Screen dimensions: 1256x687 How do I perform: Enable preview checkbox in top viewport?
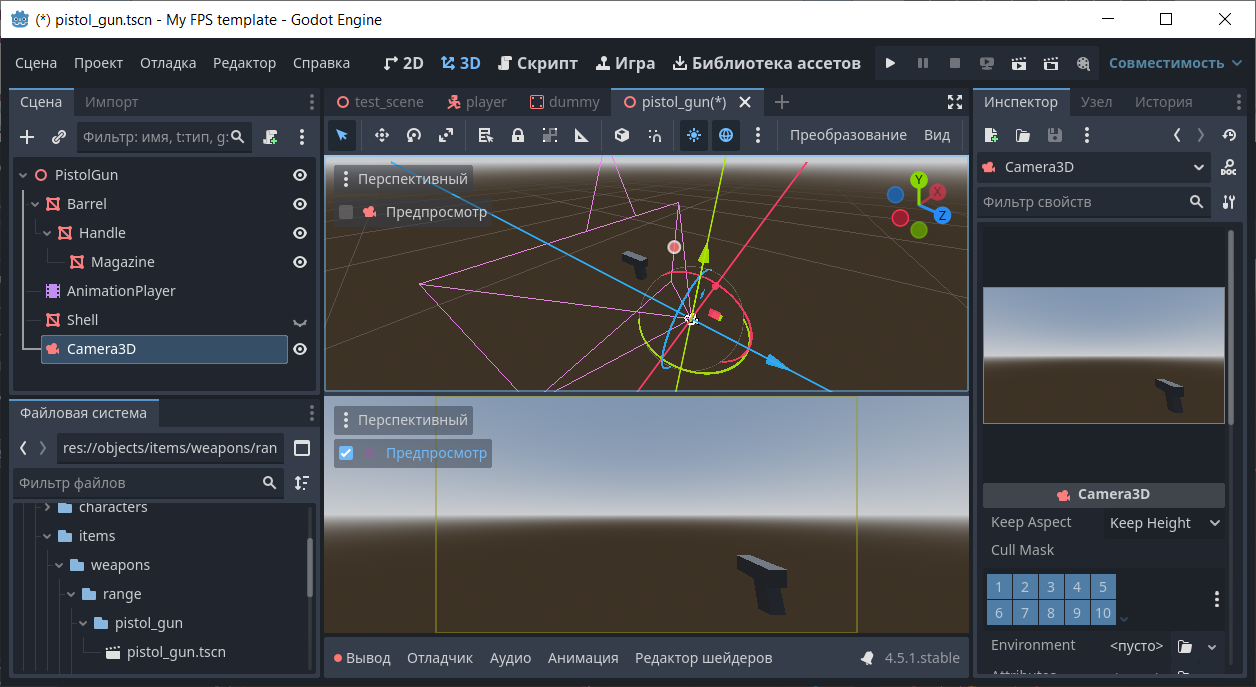[346, 212]
